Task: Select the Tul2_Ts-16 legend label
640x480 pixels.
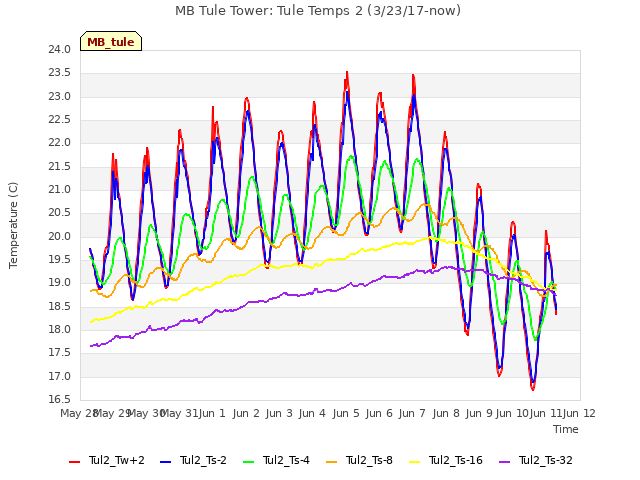Action: [456, 460]
